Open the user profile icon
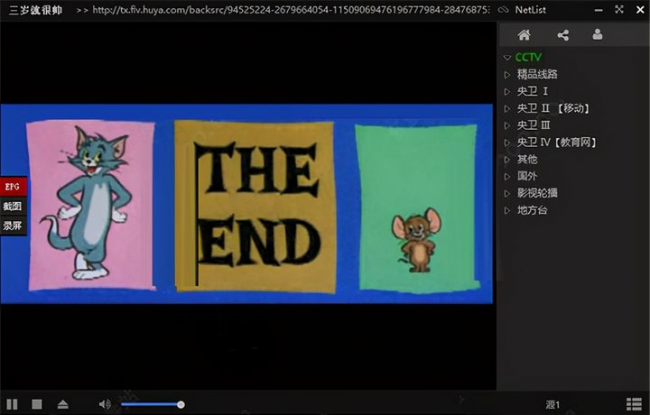 [597, 34]
